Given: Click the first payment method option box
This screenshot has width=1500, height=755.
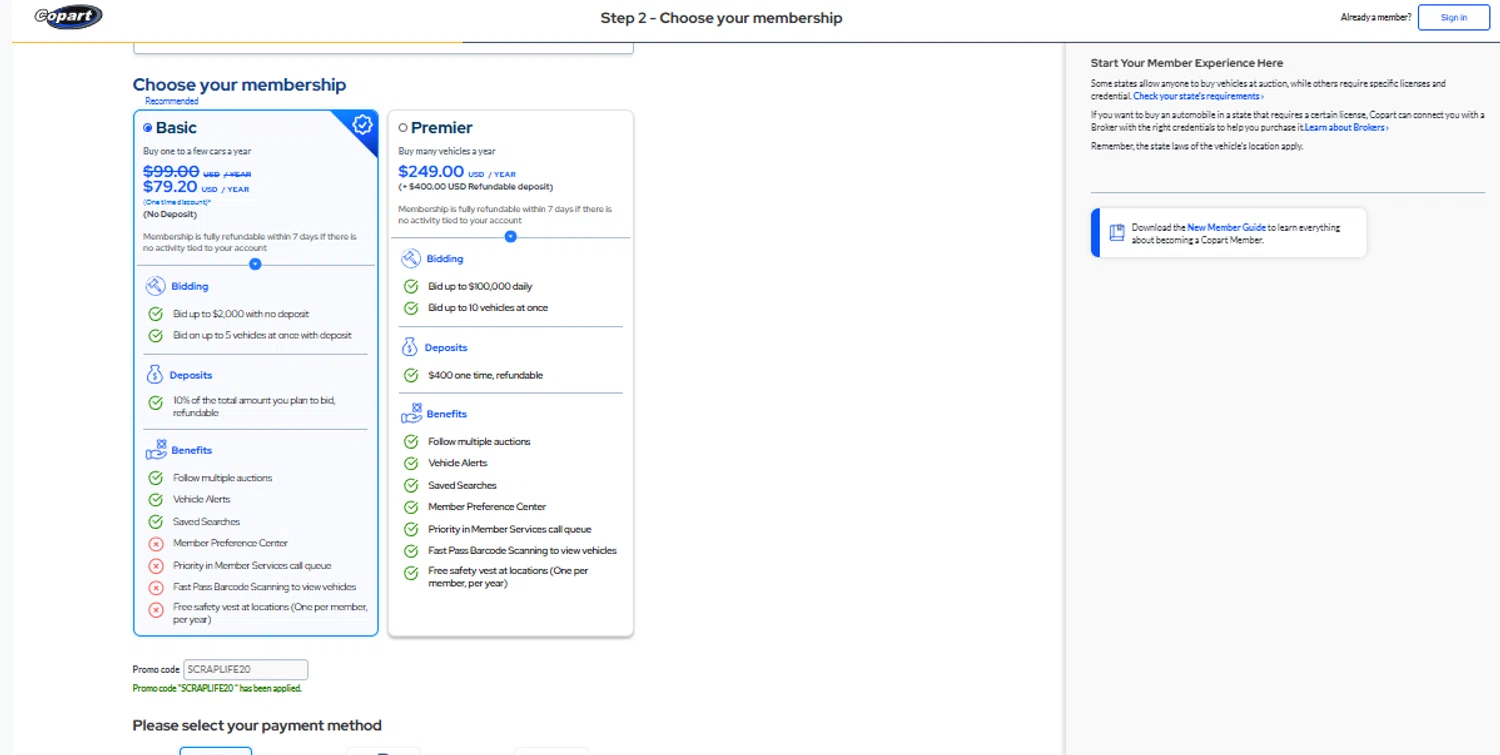Looking at the screenshot, I should click(x=216, y=751).
